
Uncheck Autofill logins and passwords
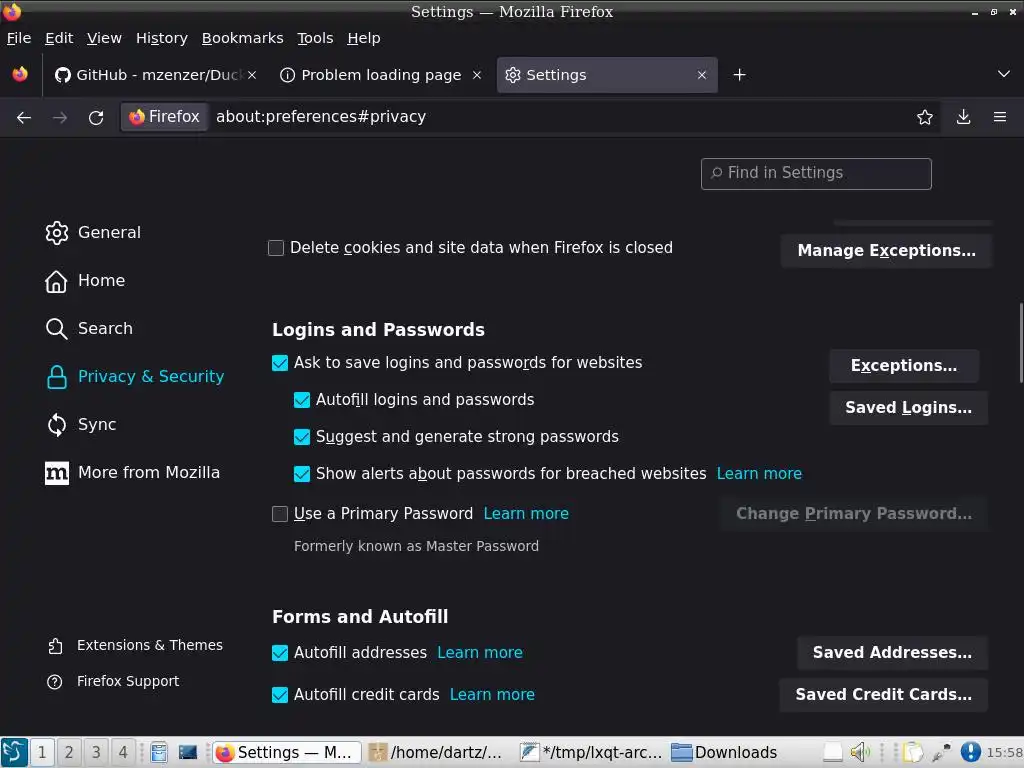coord(302,400)
